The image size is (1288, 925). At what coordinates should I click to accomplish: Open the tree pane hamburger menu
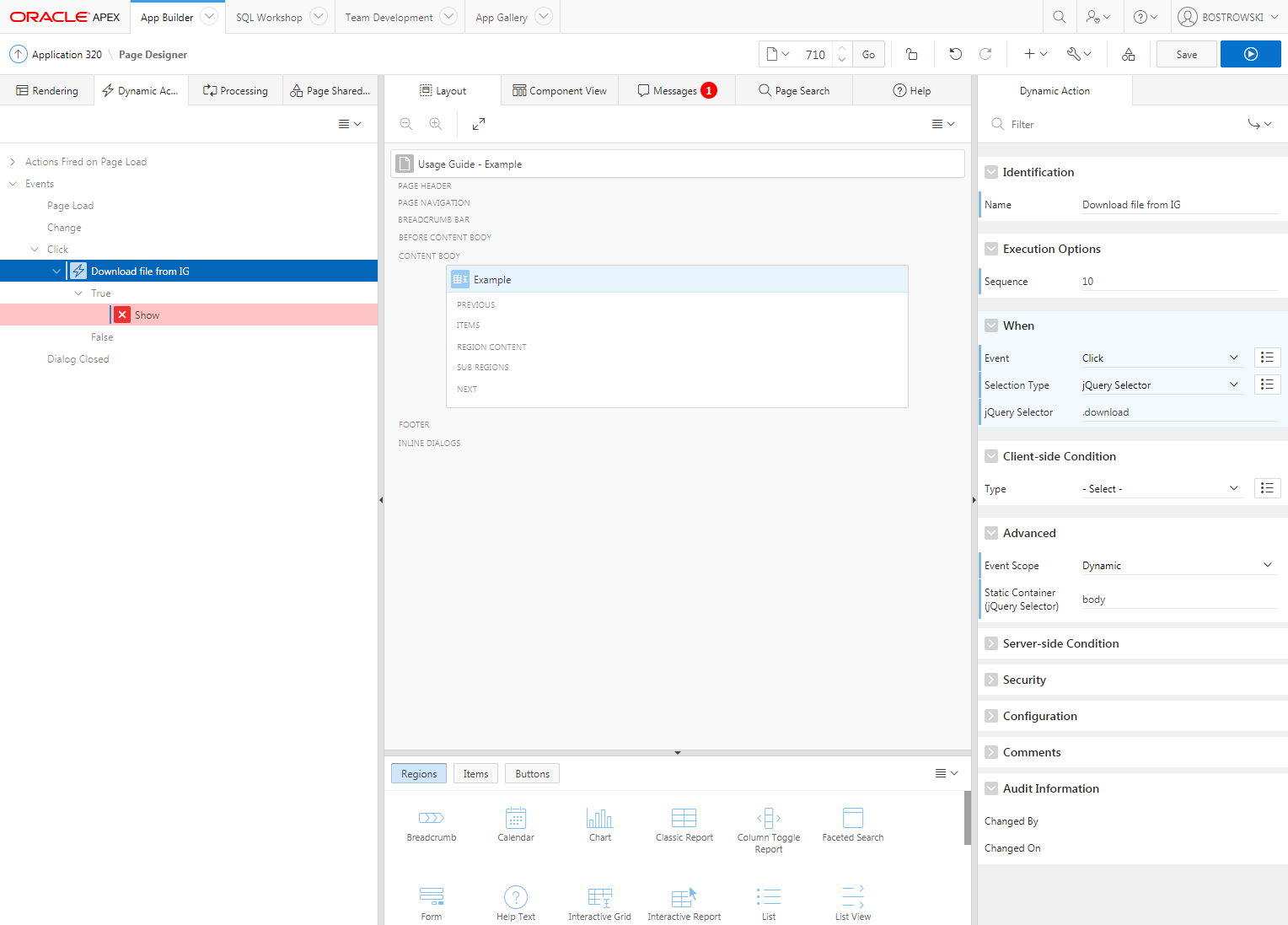350,124
